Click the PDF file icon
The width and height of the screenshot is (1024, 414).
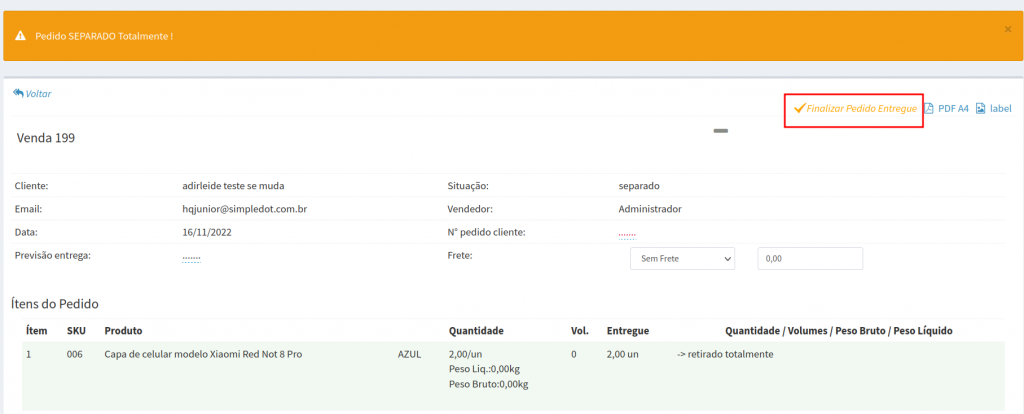(x=929, y=108)
